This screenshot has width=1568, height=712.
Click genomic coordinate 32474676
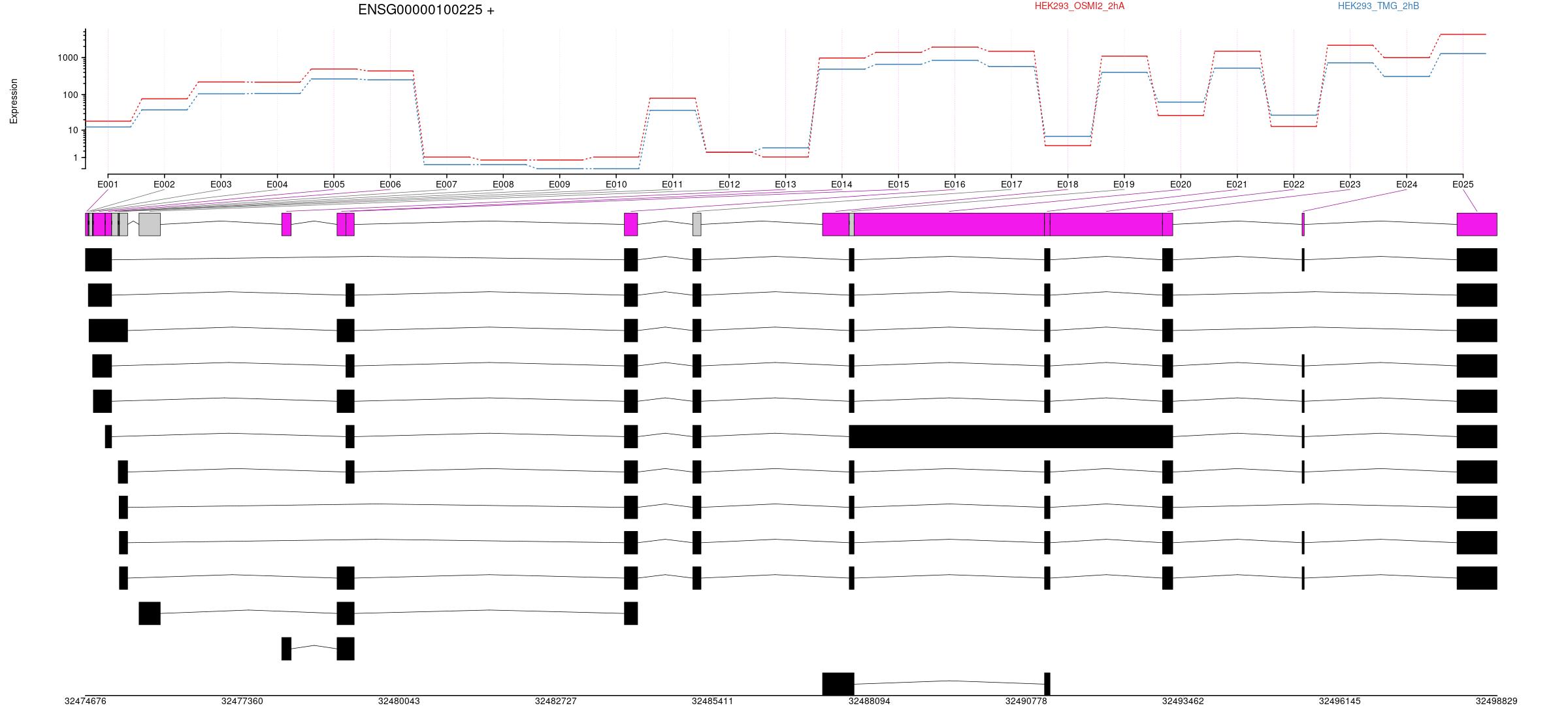86,701
